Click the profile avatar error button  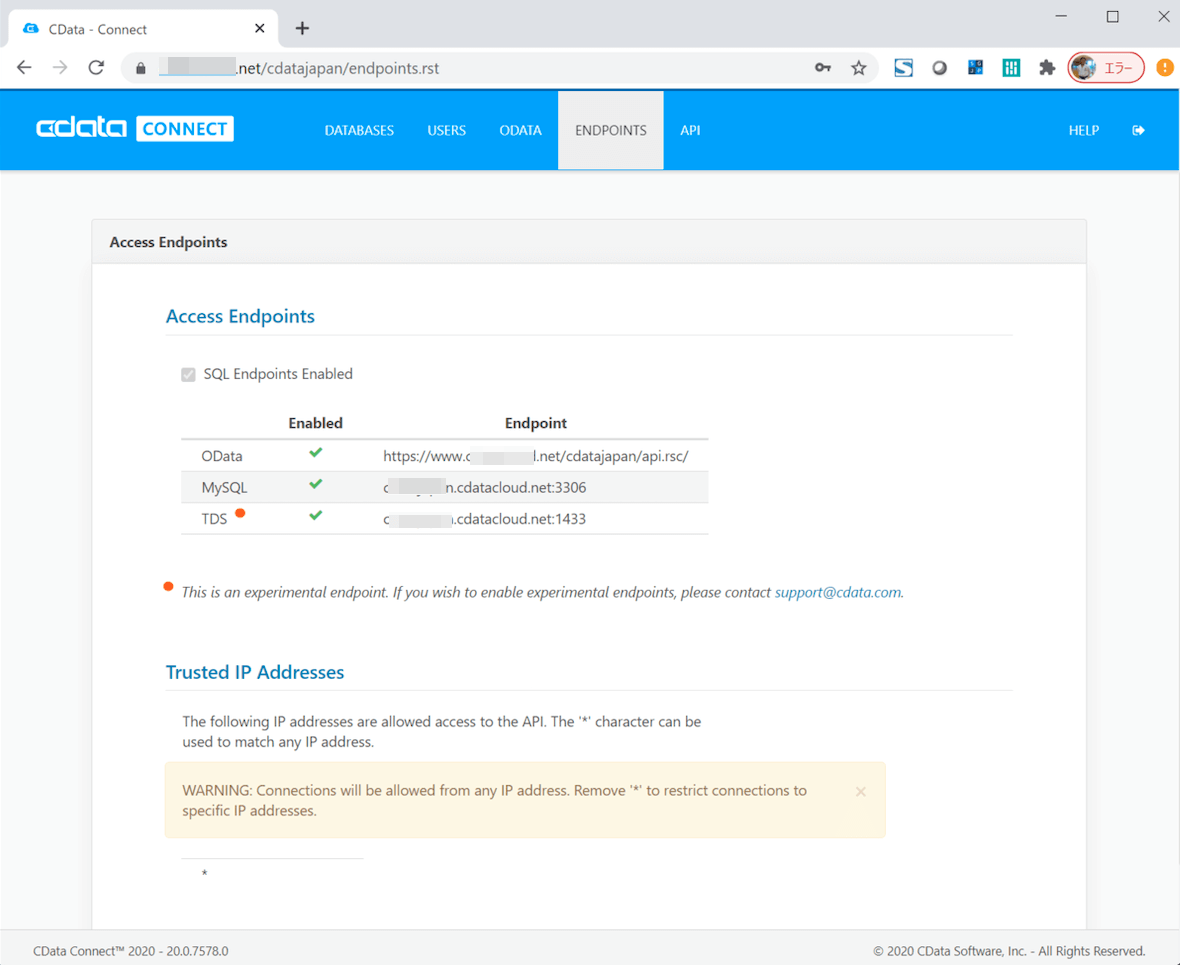tap(1106, 68)
